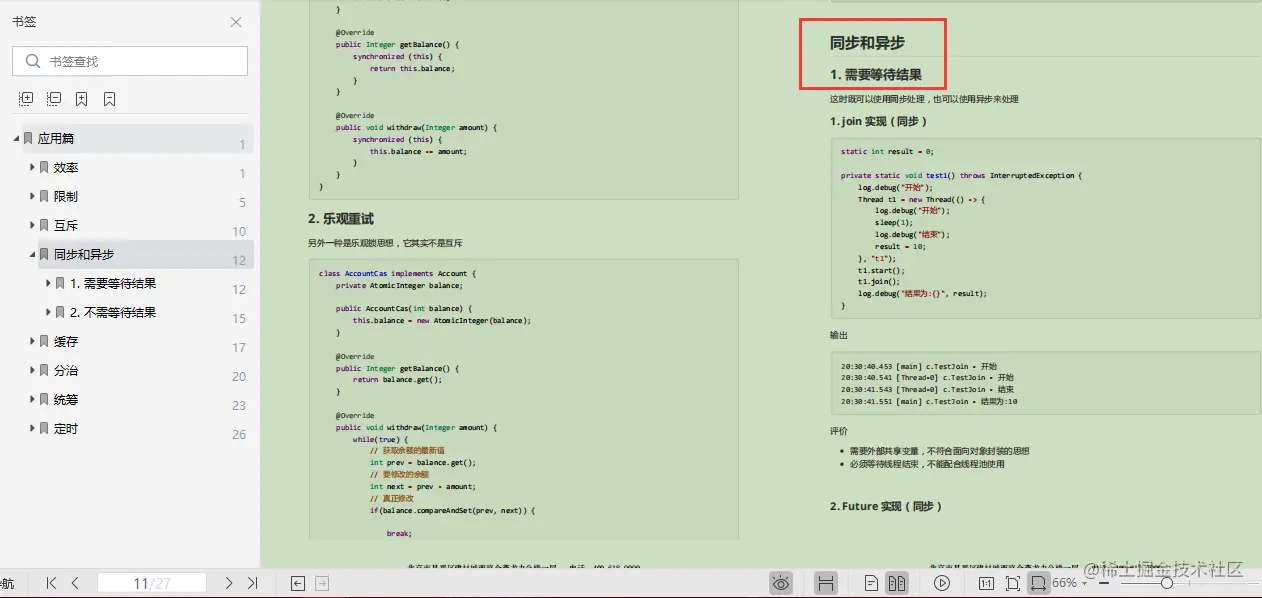
Task: Collapse the 同步和异步 bookmark node
Action: 32,254
